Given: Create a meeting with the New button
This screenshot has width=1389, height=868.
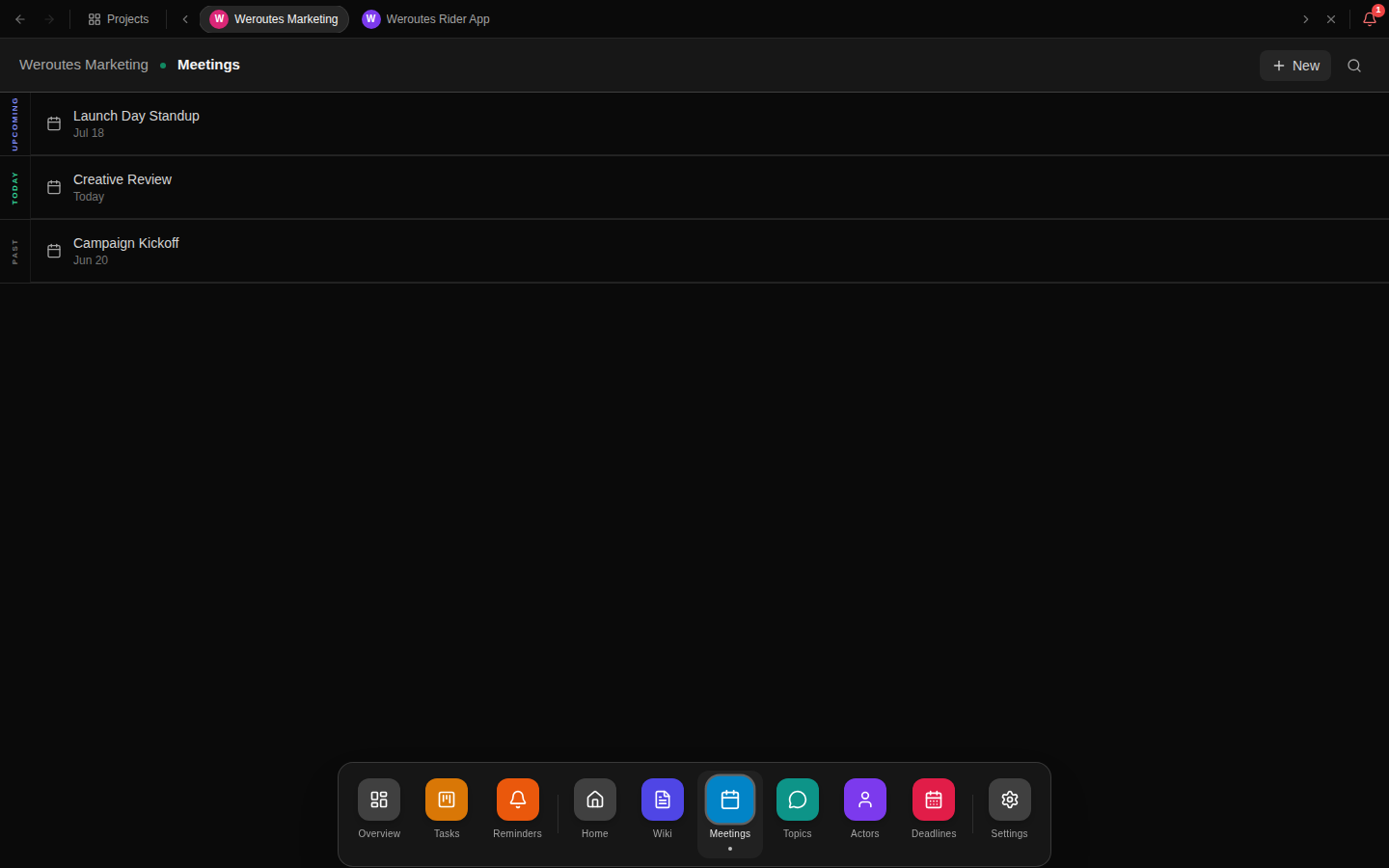Looking at the screenshot, I should click(1295, 66).
